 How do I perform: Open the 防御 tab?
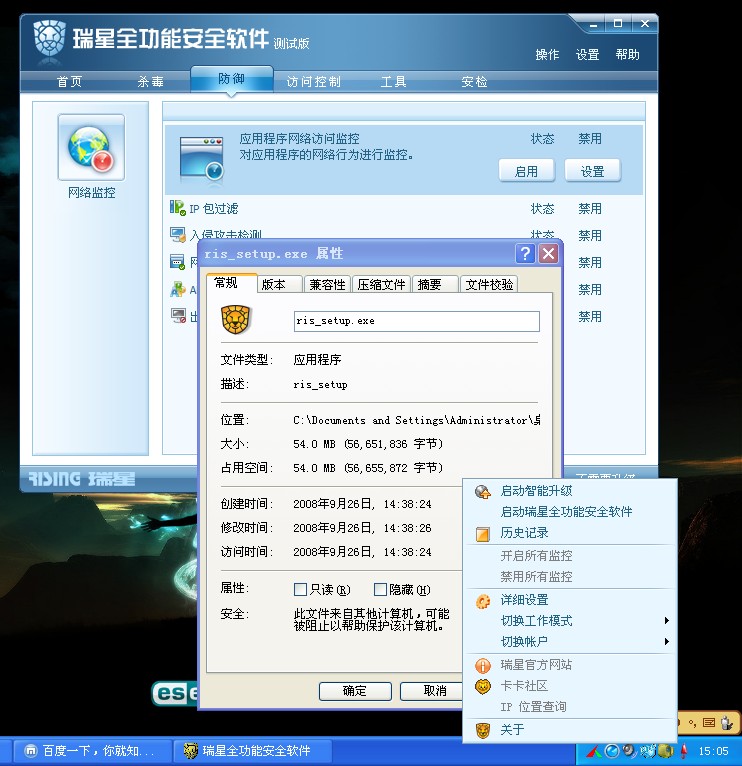[232, 79]
